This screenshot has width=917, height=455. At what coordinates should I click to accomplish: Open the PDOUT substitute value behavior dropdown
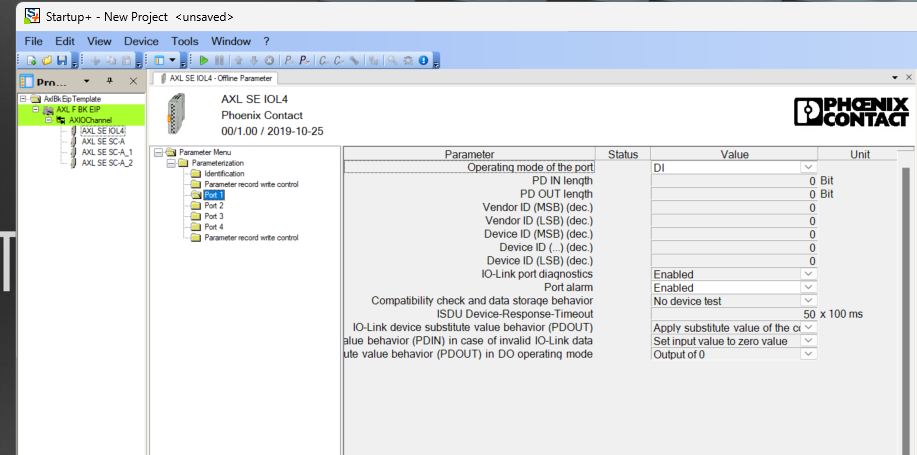(808, 328)
